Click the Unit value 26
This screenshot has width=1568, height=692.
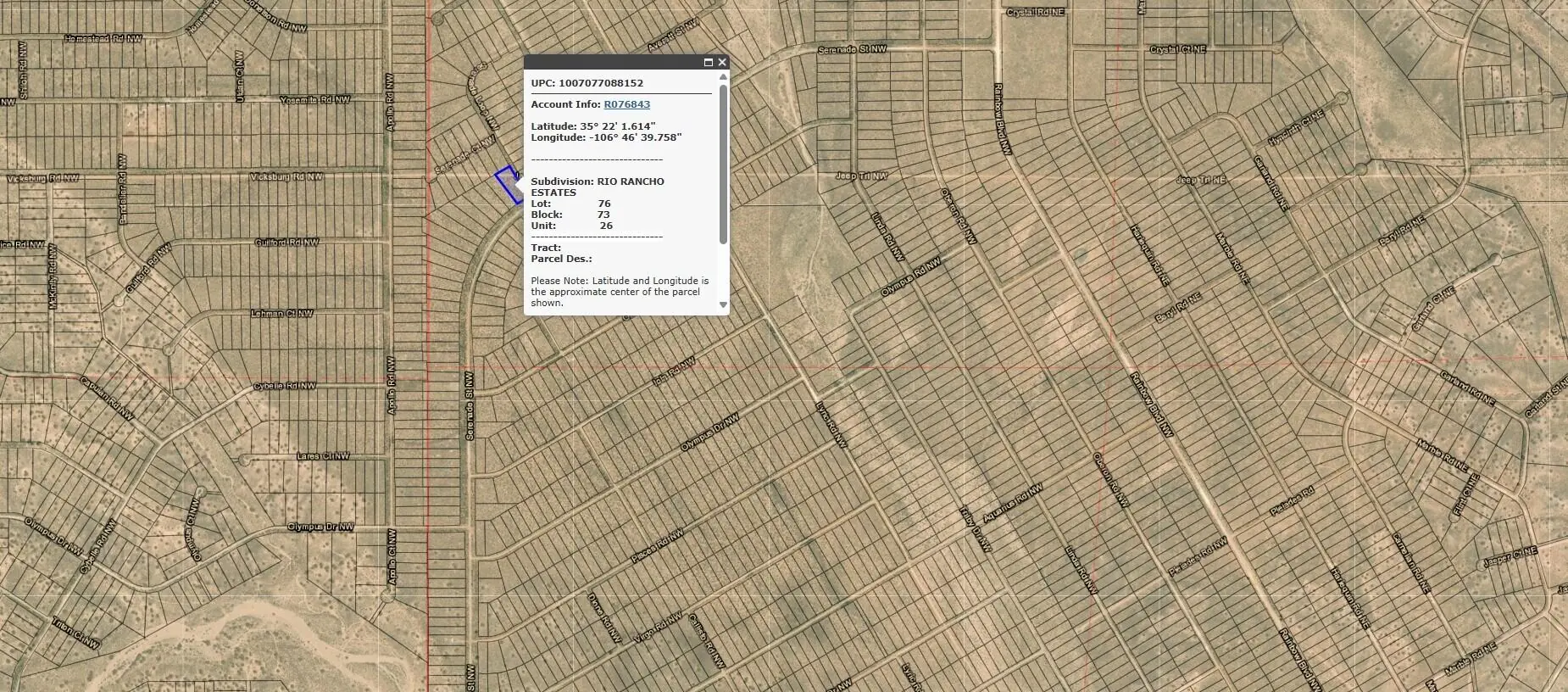[606, 226]
